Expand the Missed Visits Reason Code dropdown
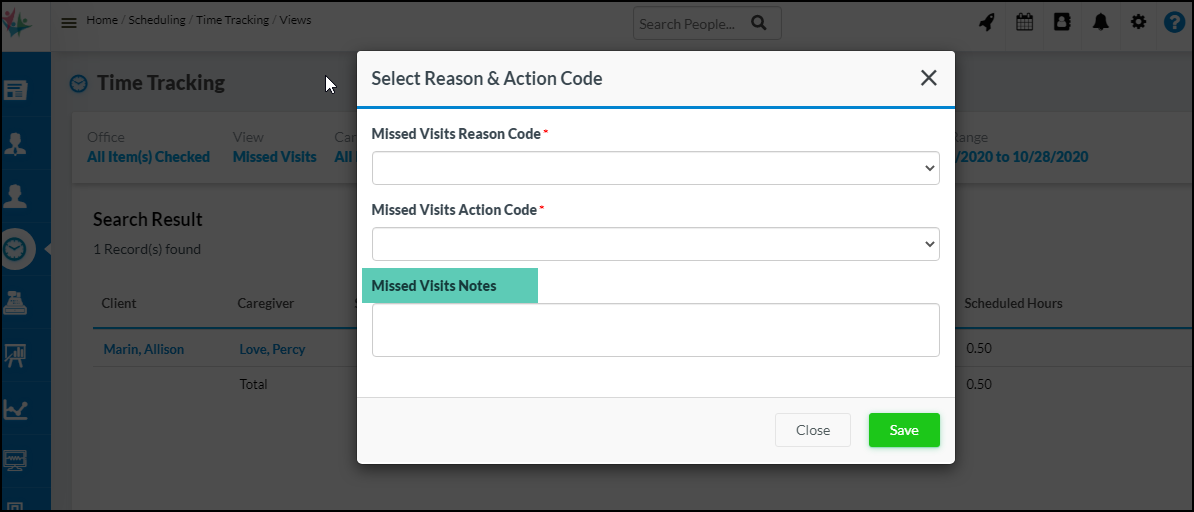The height and width of the screenshot is (512, 1194). click(x=655, y=168)
